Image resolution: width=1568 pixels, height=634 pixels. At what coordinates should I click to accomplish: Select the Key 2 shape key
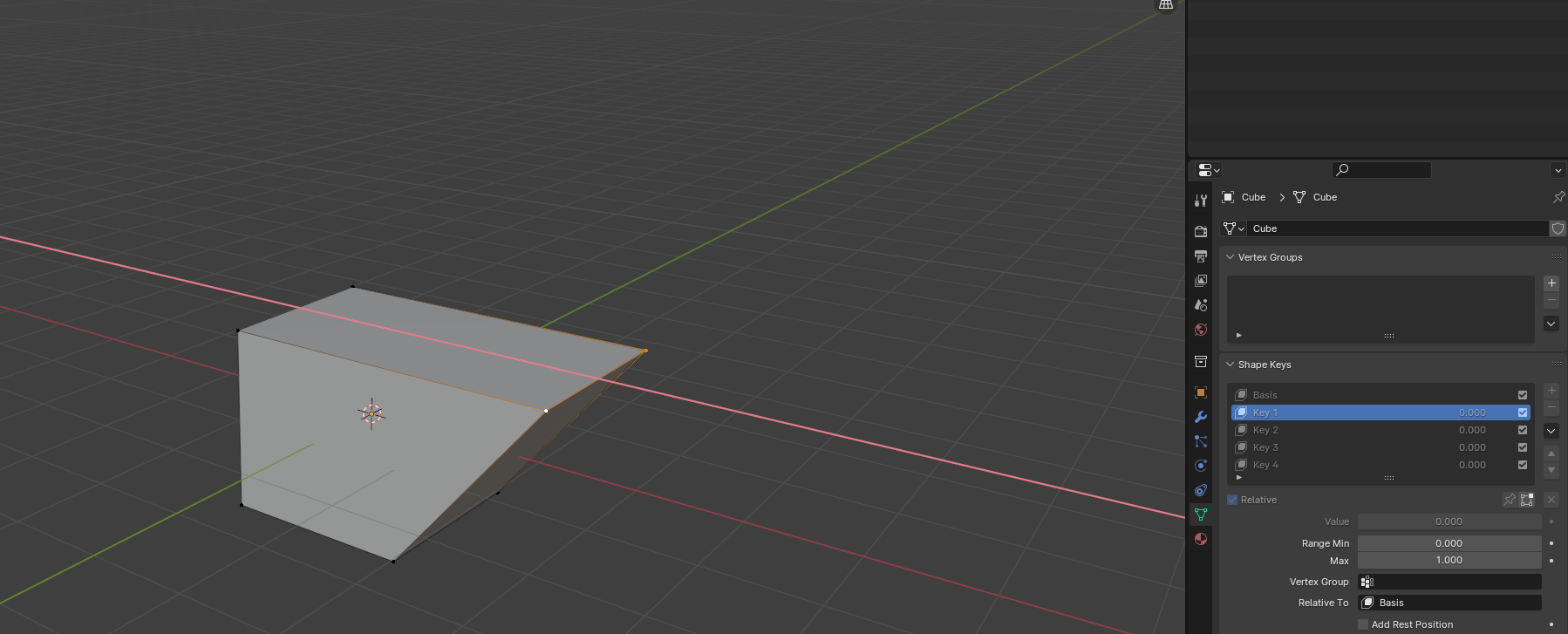click(x=1381, y=430)
